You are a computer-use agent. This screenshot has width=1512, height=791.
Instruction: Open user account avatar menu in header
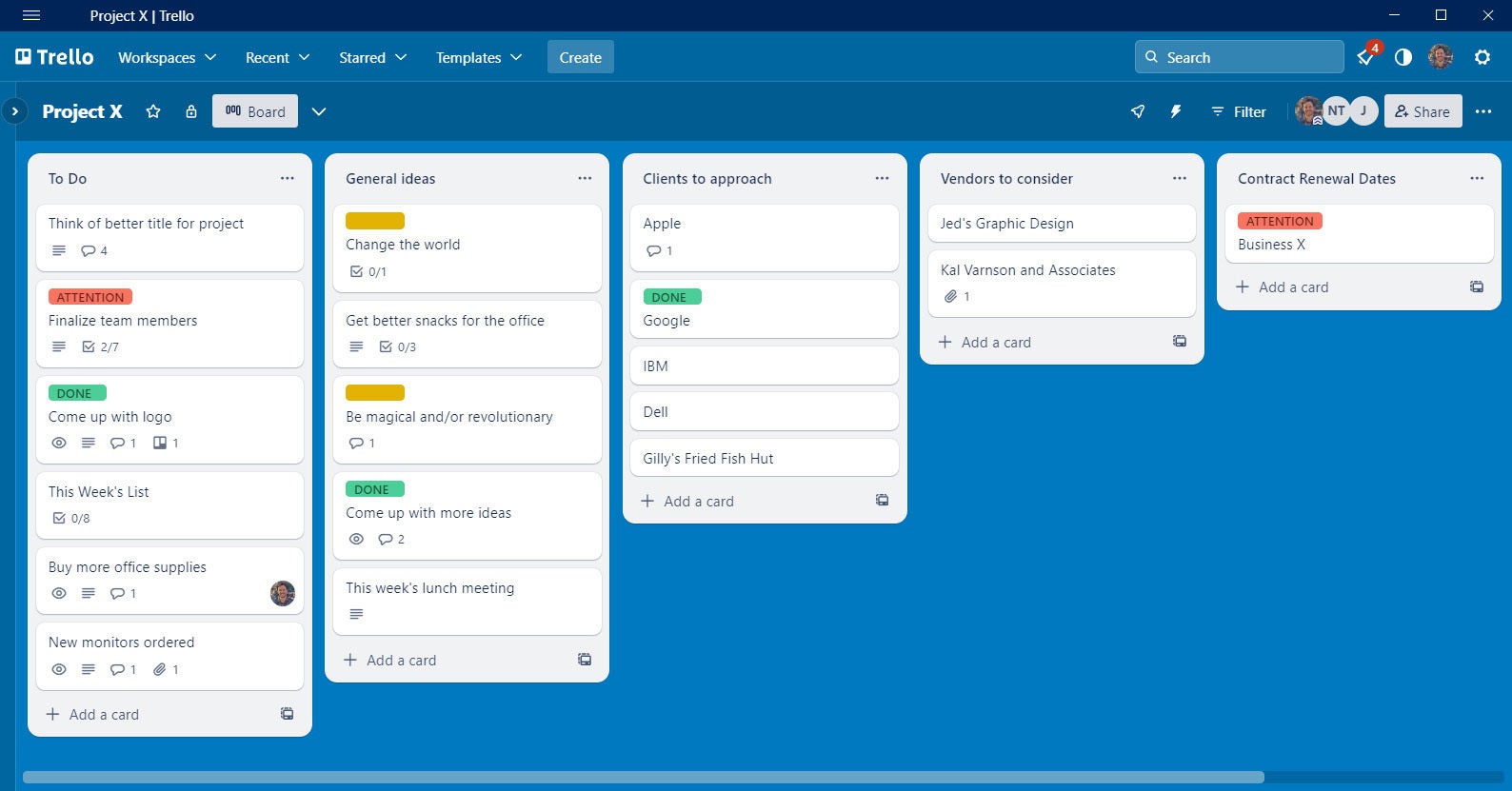(x=1441, y=57)
